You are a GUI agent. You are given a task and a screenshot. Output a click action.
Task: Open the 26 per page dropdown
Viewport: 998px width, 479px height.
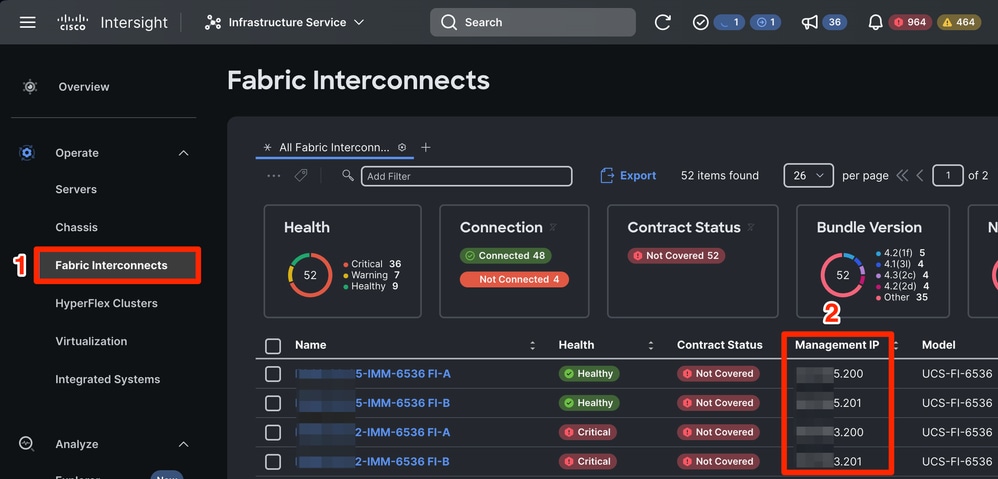tap(808, 176)
